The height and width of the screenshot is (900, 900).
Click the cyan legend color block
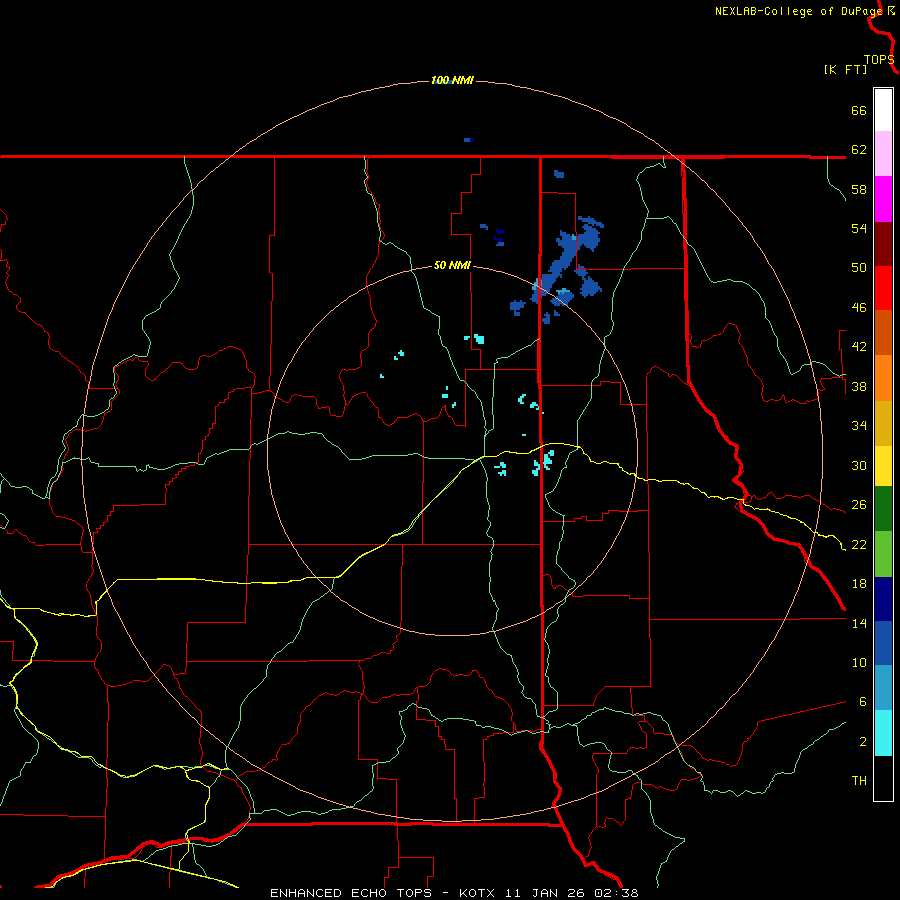pos(883,733)
